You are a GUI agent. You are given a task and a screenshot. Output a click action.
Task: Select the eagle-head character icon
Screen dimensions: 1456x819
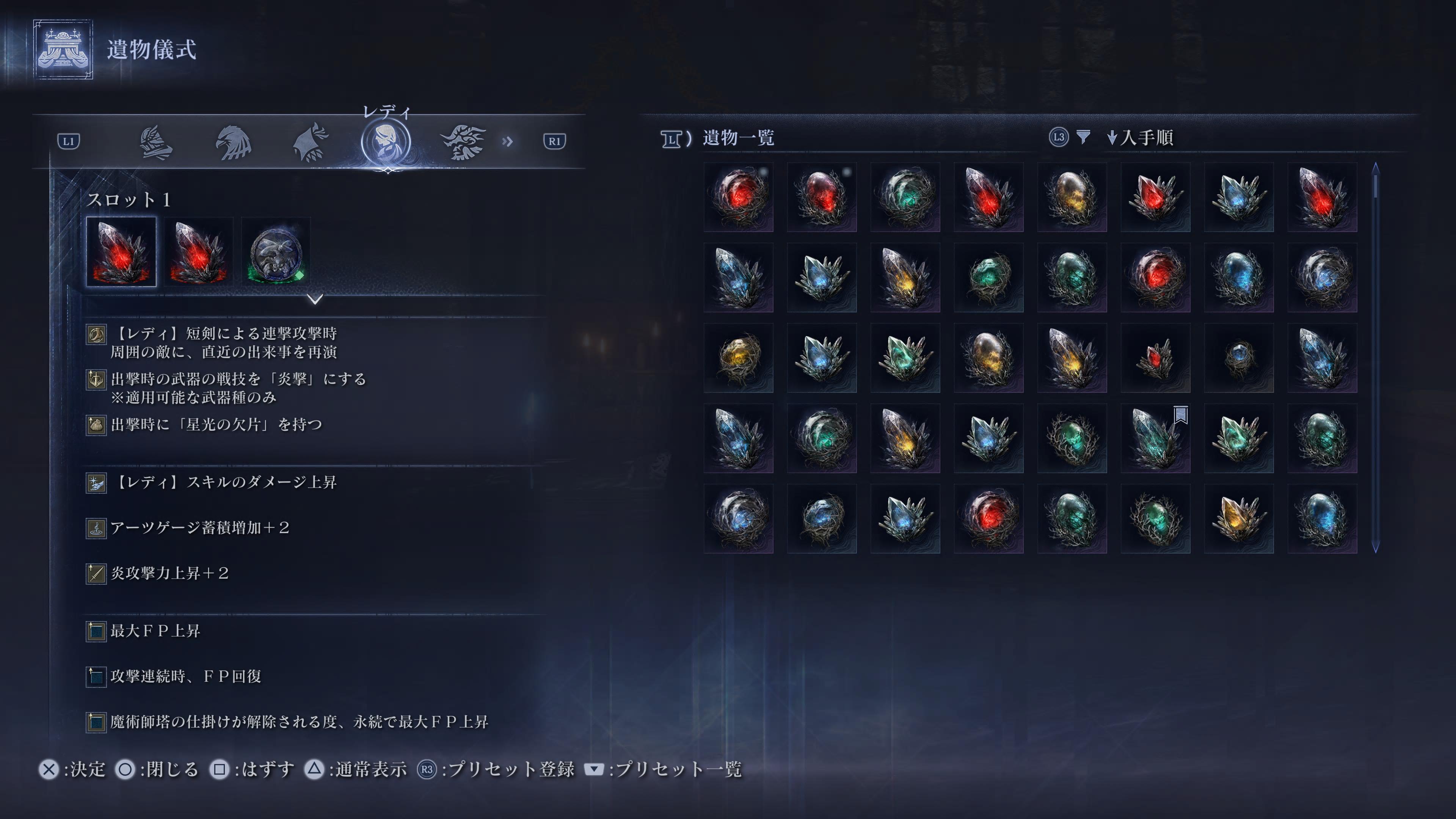pyautogui.click(x=234, y=142)
